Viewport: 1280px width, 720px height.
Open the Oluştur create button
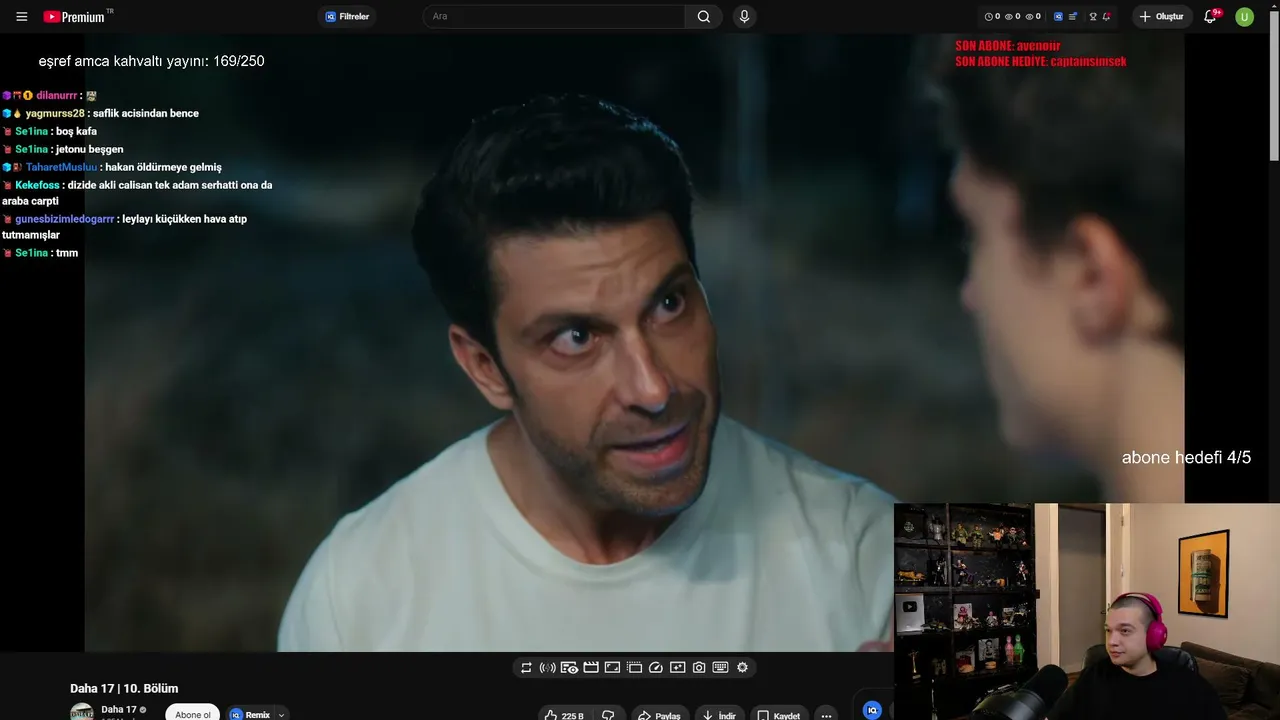[x=1162, y=17]
